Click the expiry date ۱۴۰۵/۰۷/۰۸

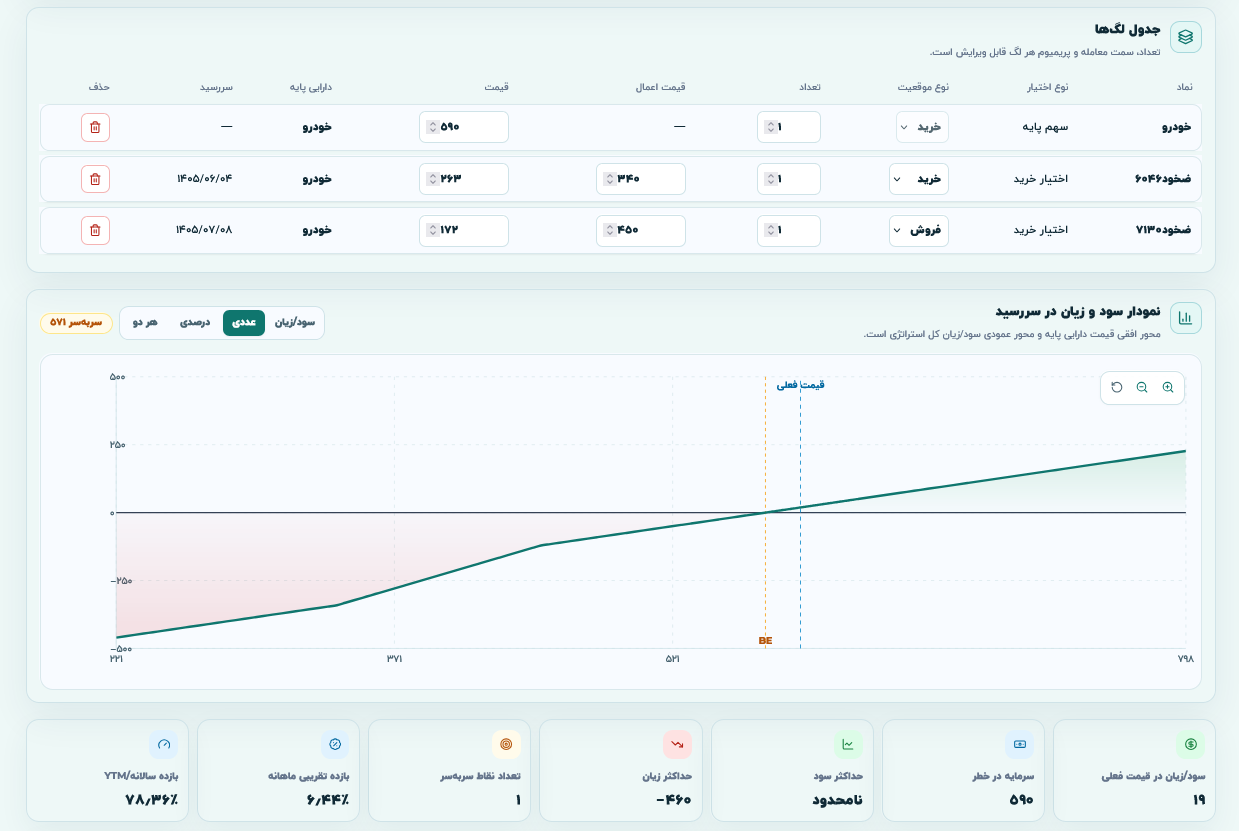(205, 230)
